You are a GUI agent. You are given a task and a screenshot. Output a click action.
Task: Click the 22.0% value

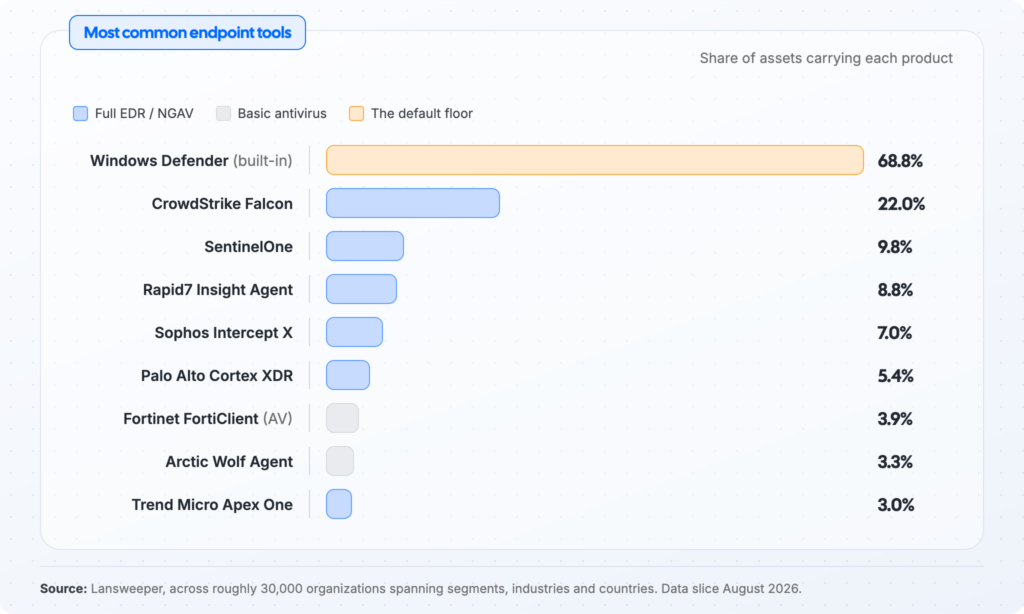pyautogui.click(x=901, y=204)
